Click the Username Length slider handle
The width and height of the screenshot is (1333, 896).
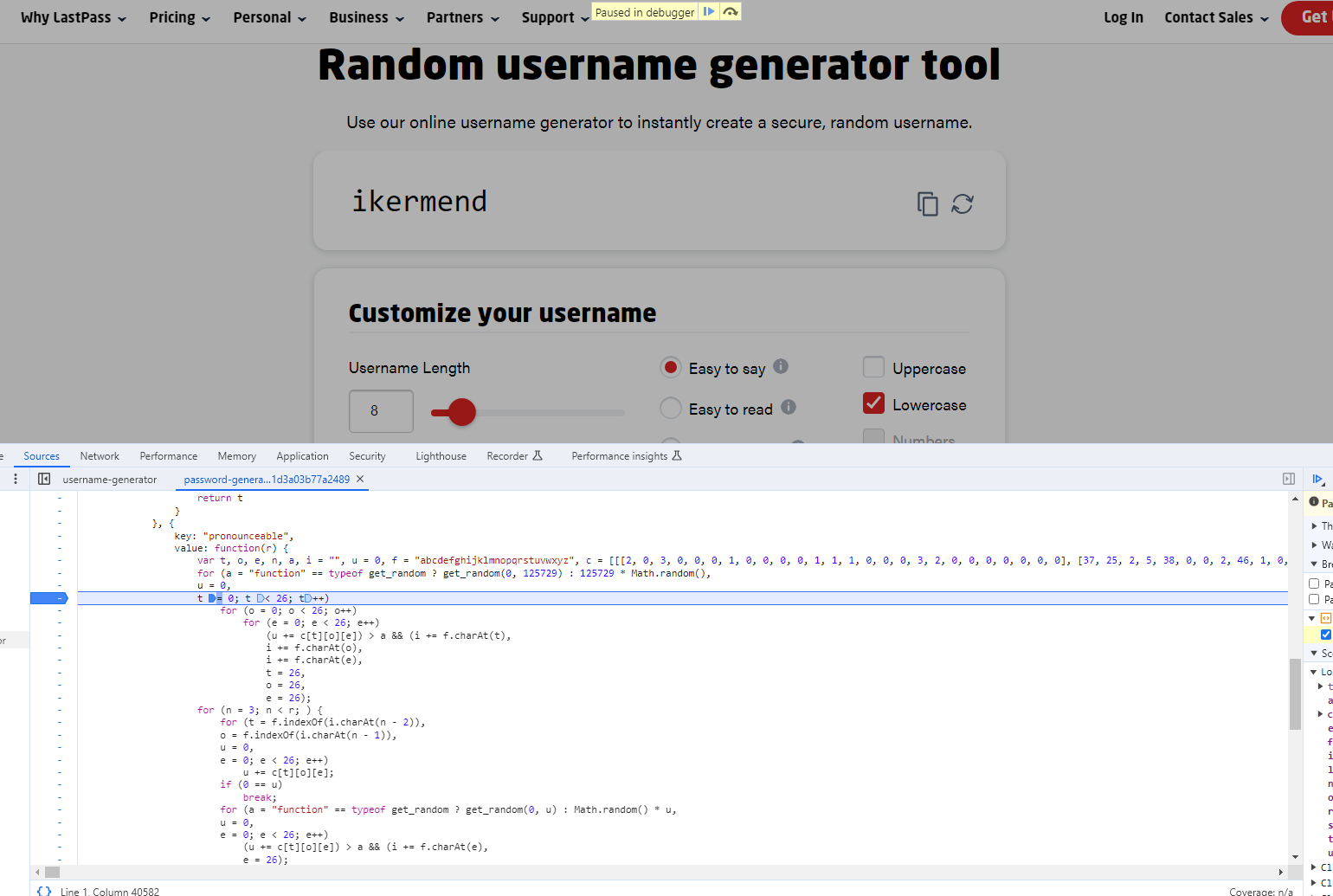click(462, 412)
